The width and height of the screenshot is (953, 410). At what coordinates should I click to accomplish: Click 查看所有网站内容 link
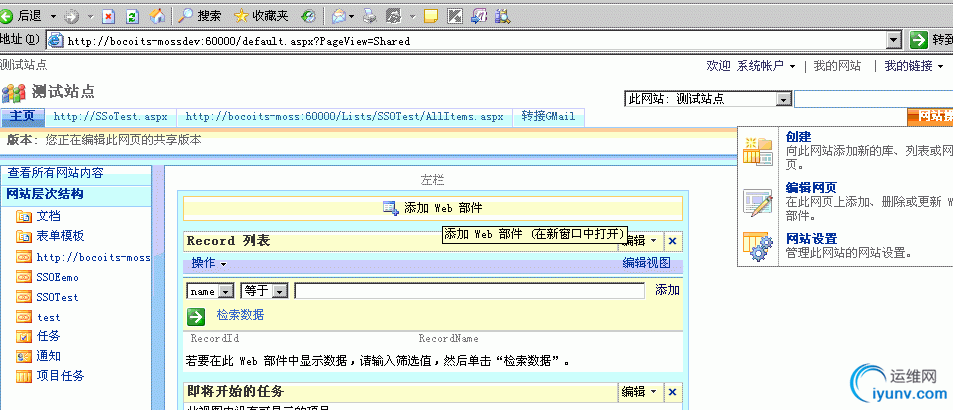point(55,173)
